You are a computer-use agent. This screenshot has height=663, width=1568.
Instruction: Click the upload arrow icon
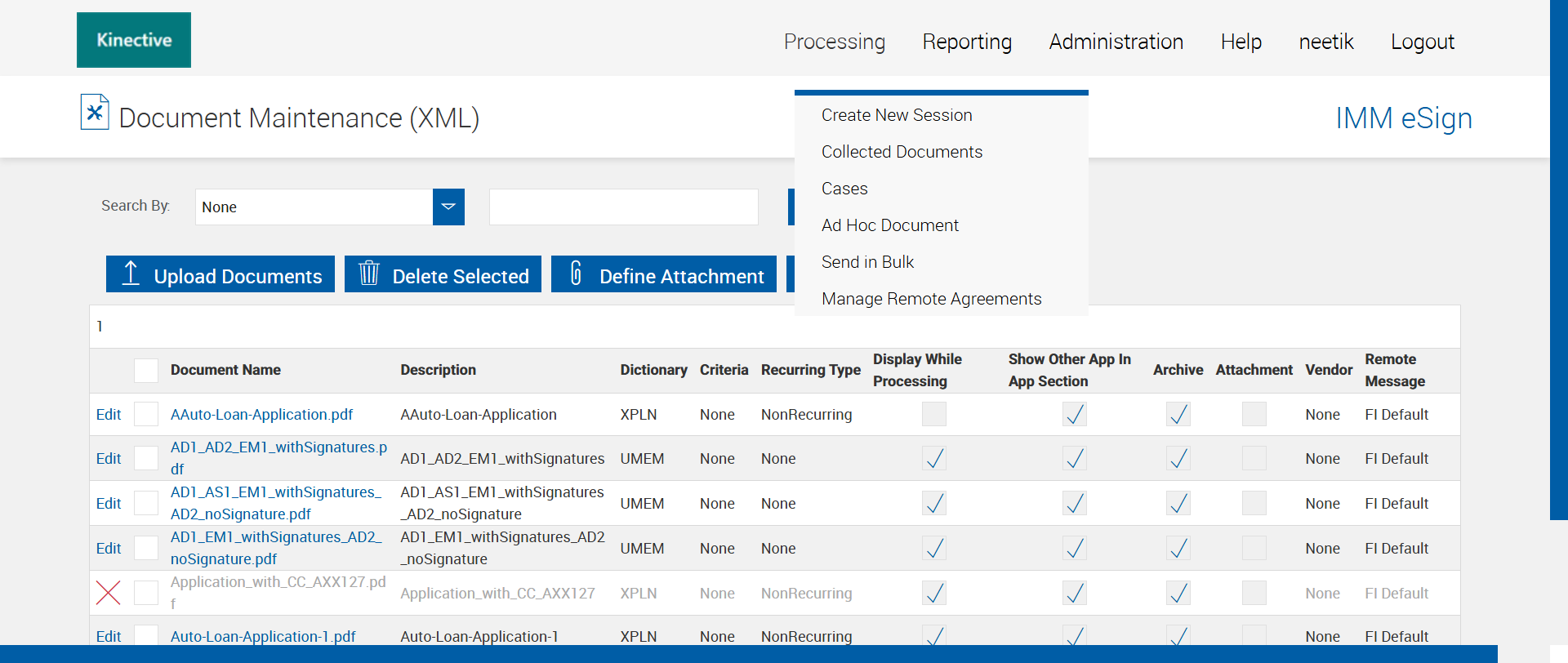point(131,274)
